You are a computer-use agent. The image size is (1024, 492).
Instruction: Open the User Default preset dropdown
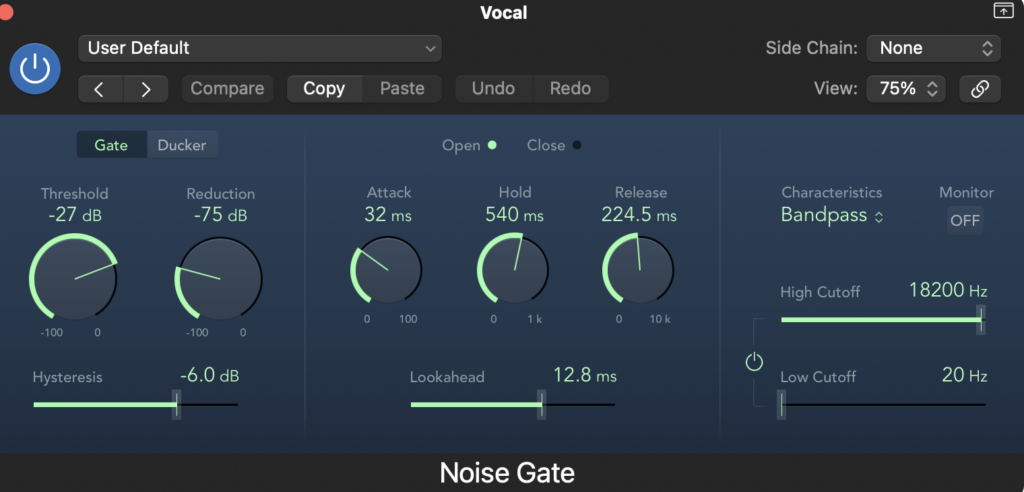[260, 48]
